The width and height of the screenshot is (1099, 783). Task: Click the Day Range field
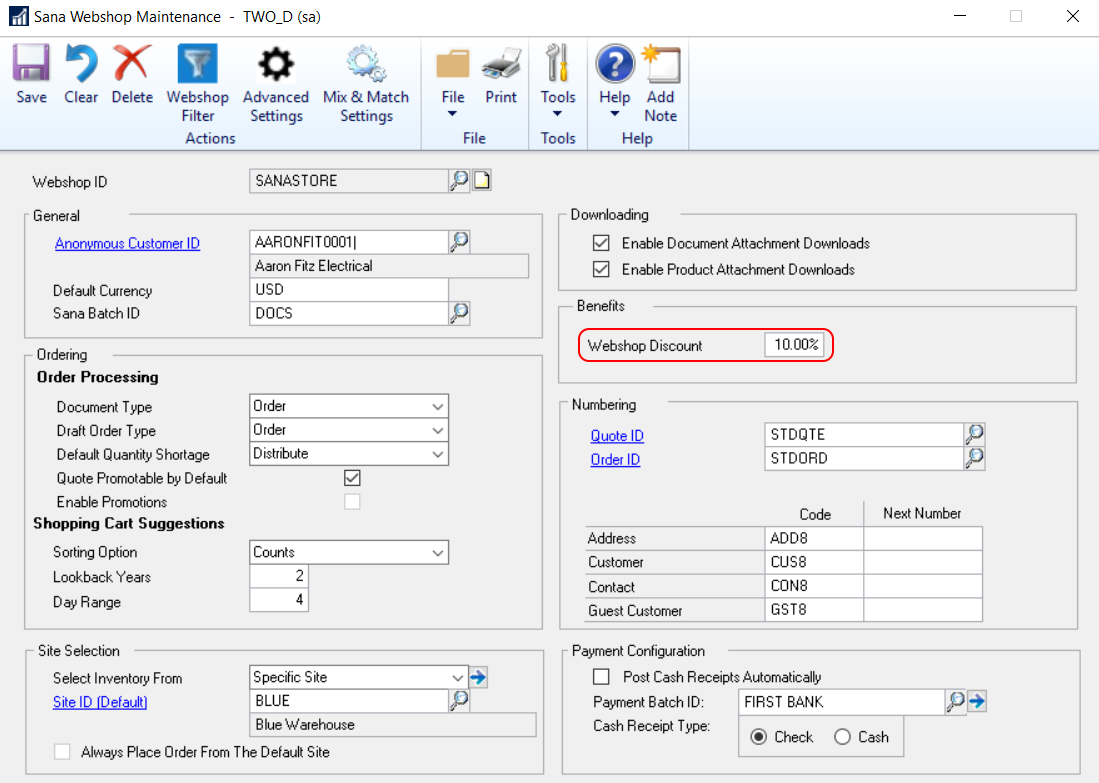(x=279, y=600)
